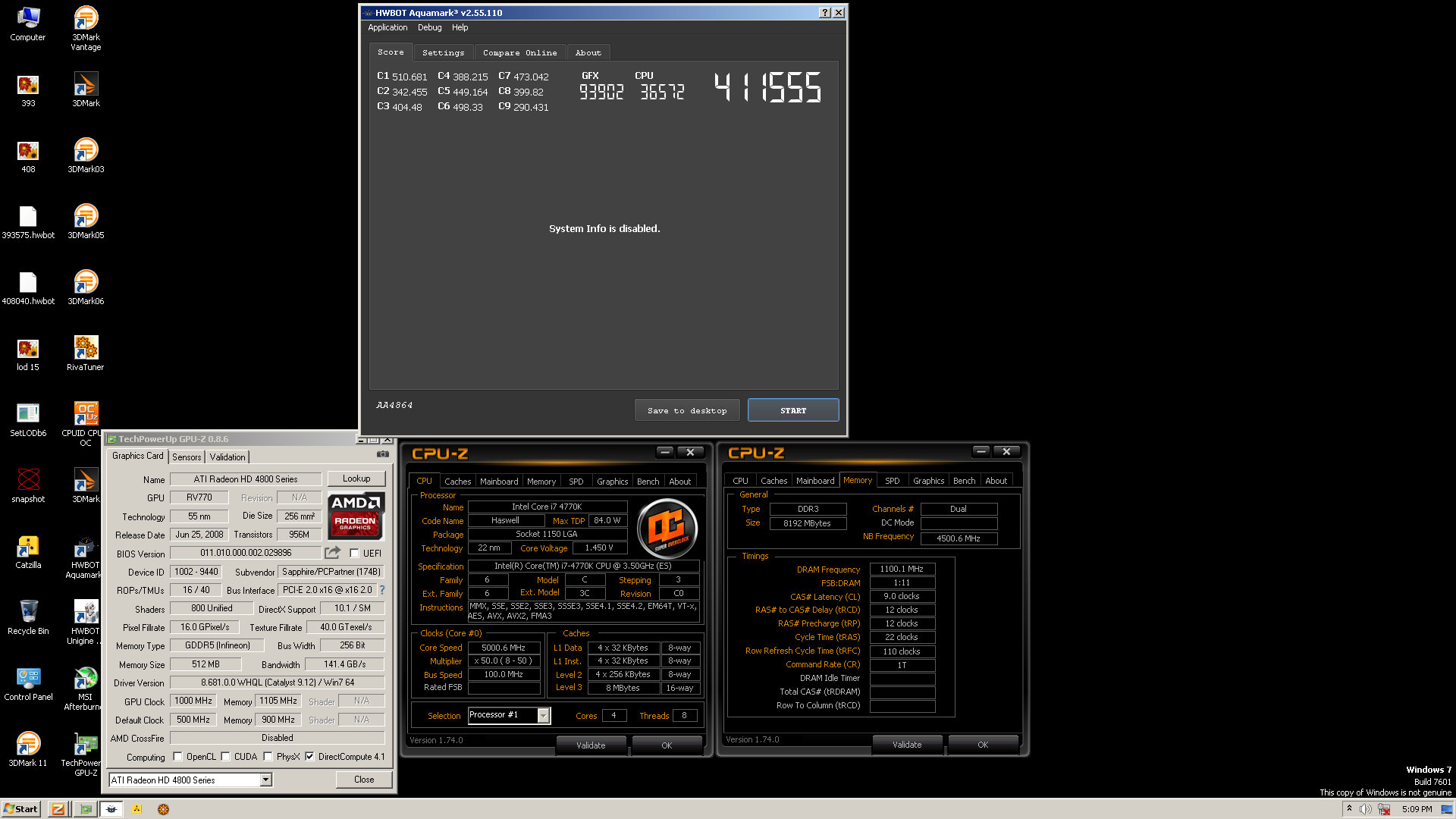The height and width of the screenshot is (819, 1456).
Task: Open Control Panel desktop icon
Action: 28,683
